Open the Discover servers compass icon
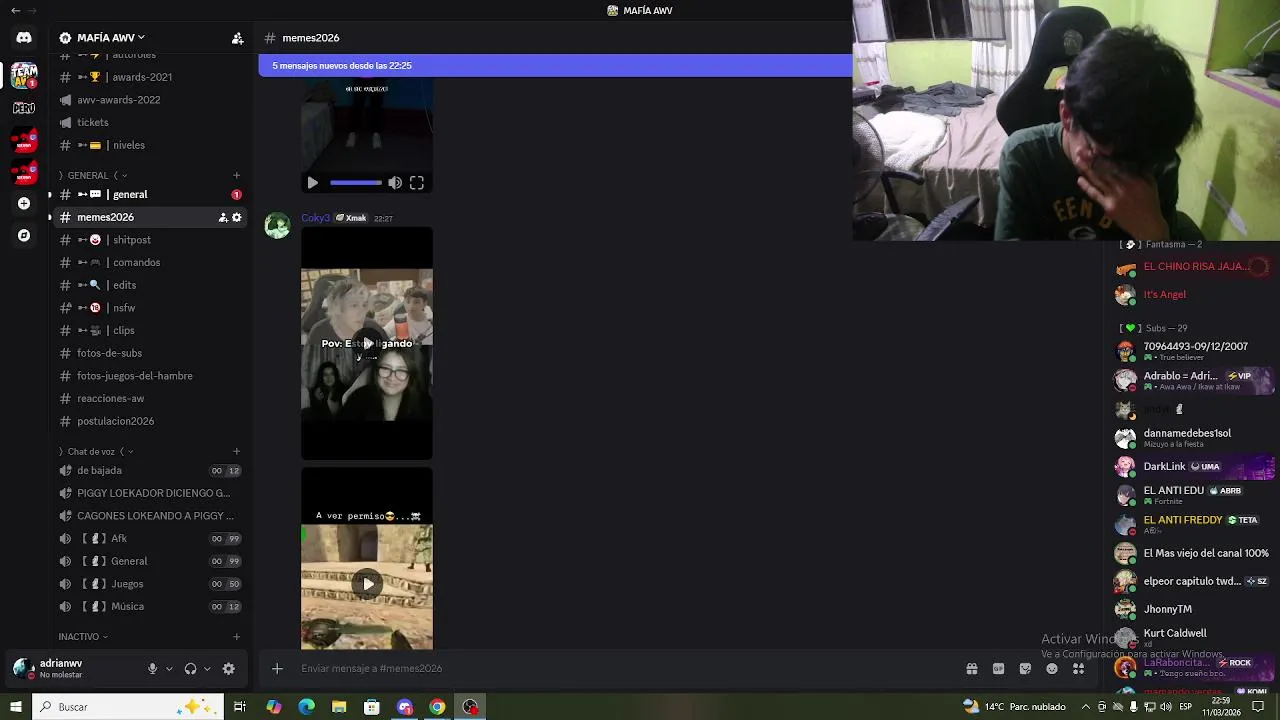 (24, 235)
